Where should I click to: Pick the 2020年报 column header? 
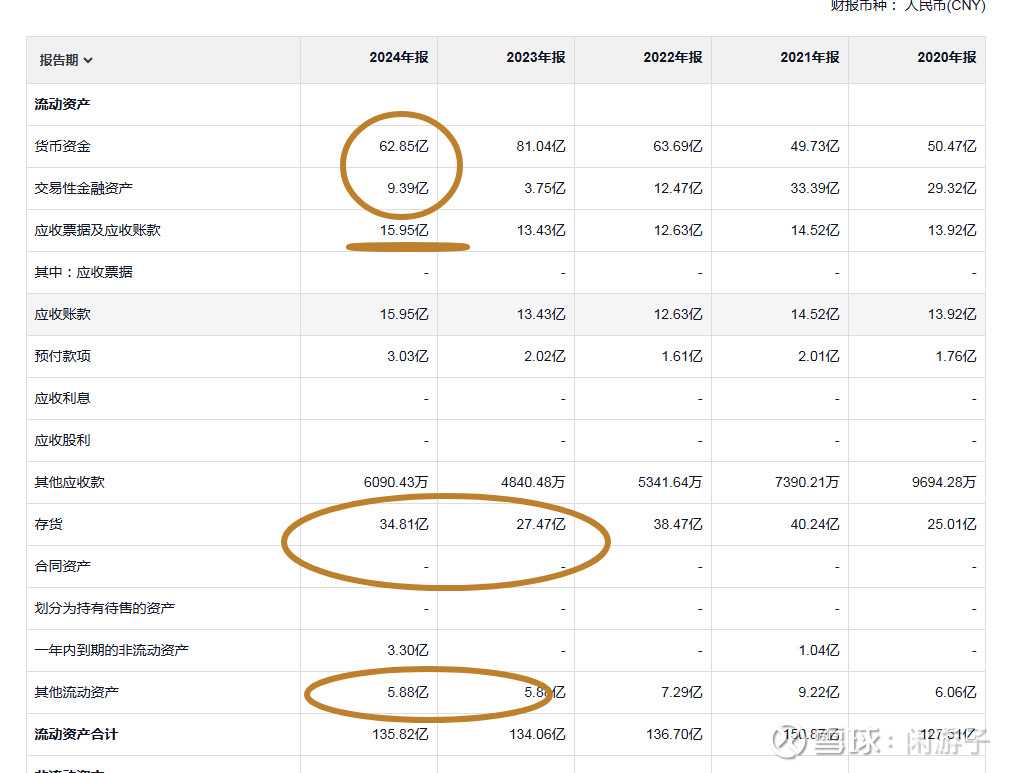pyautogui.click(x=946, y=58)
